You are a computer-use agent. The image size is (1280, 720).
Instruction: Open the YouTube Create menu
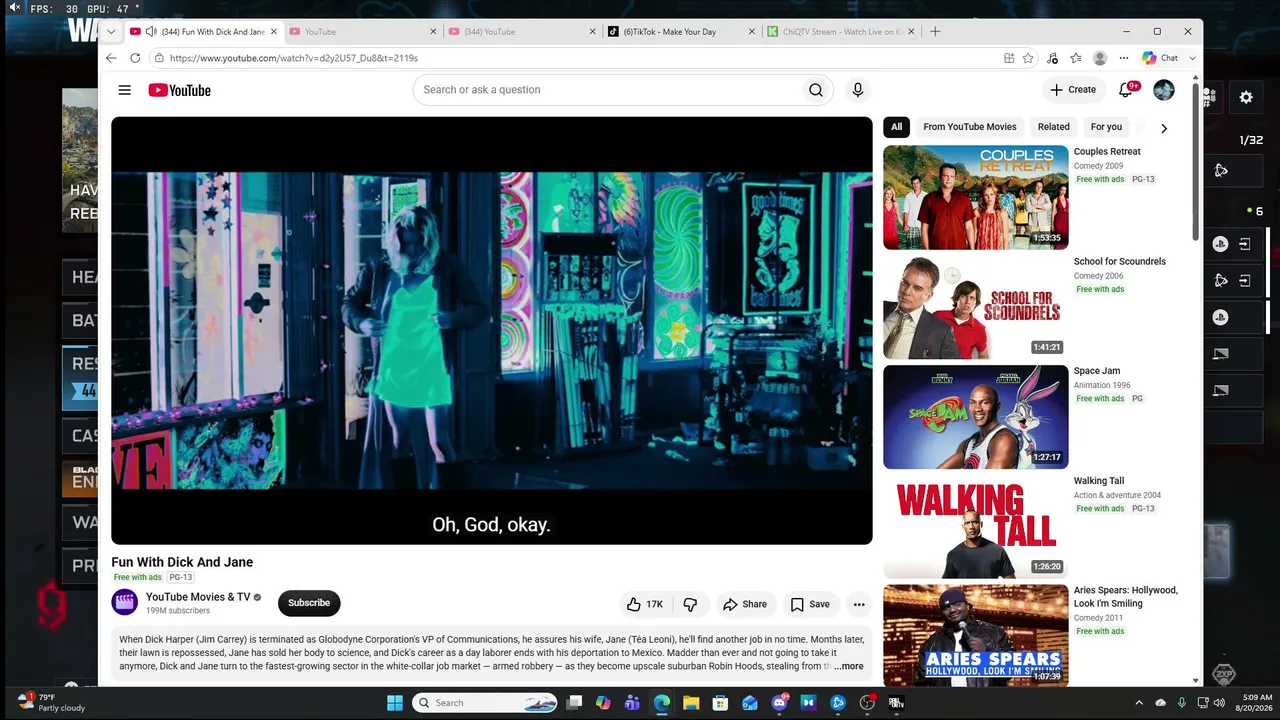click(x=1073, y=90)
